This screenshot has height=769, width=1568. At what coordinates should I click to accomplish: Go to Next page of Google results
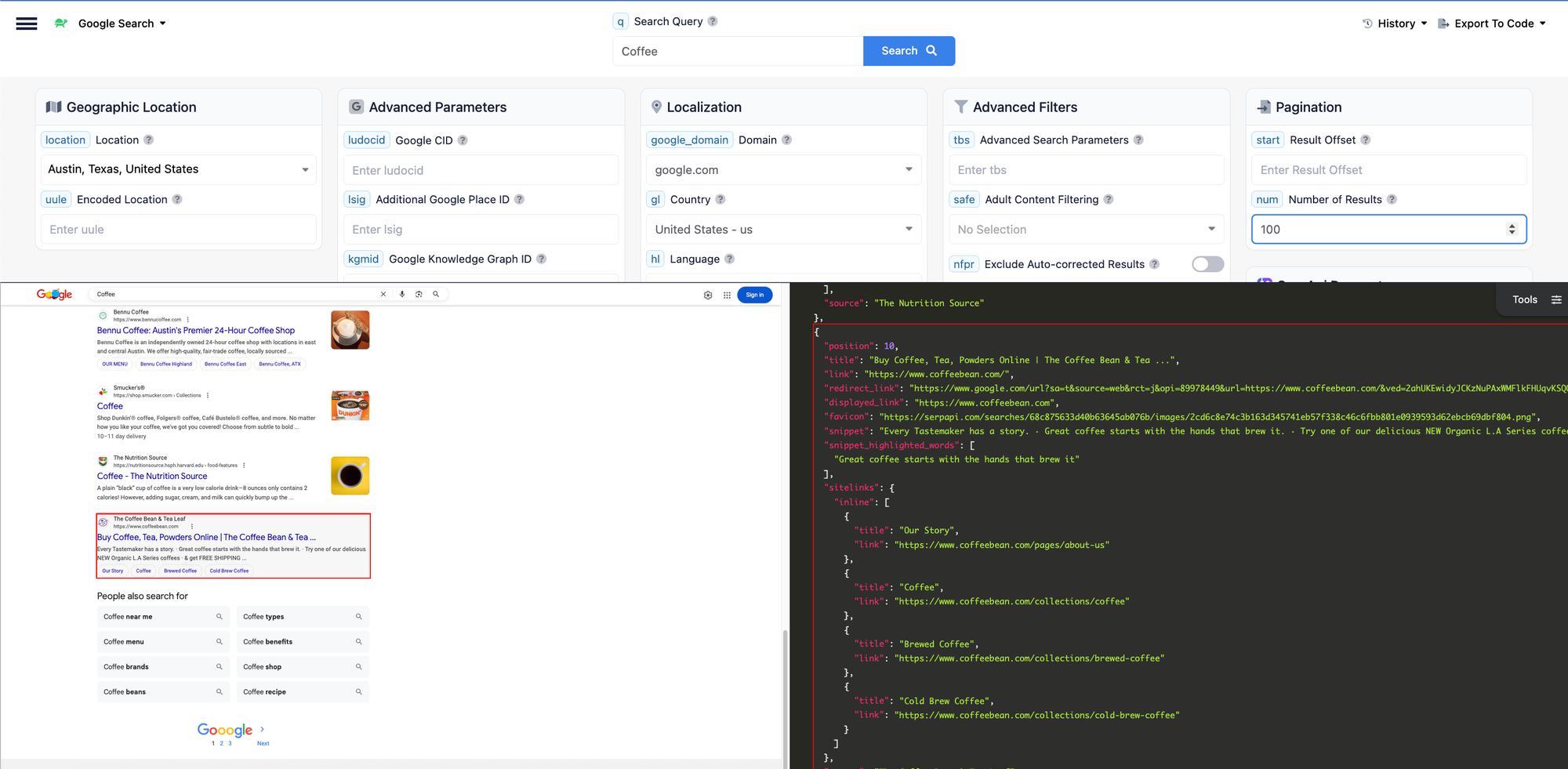[263, 743]
